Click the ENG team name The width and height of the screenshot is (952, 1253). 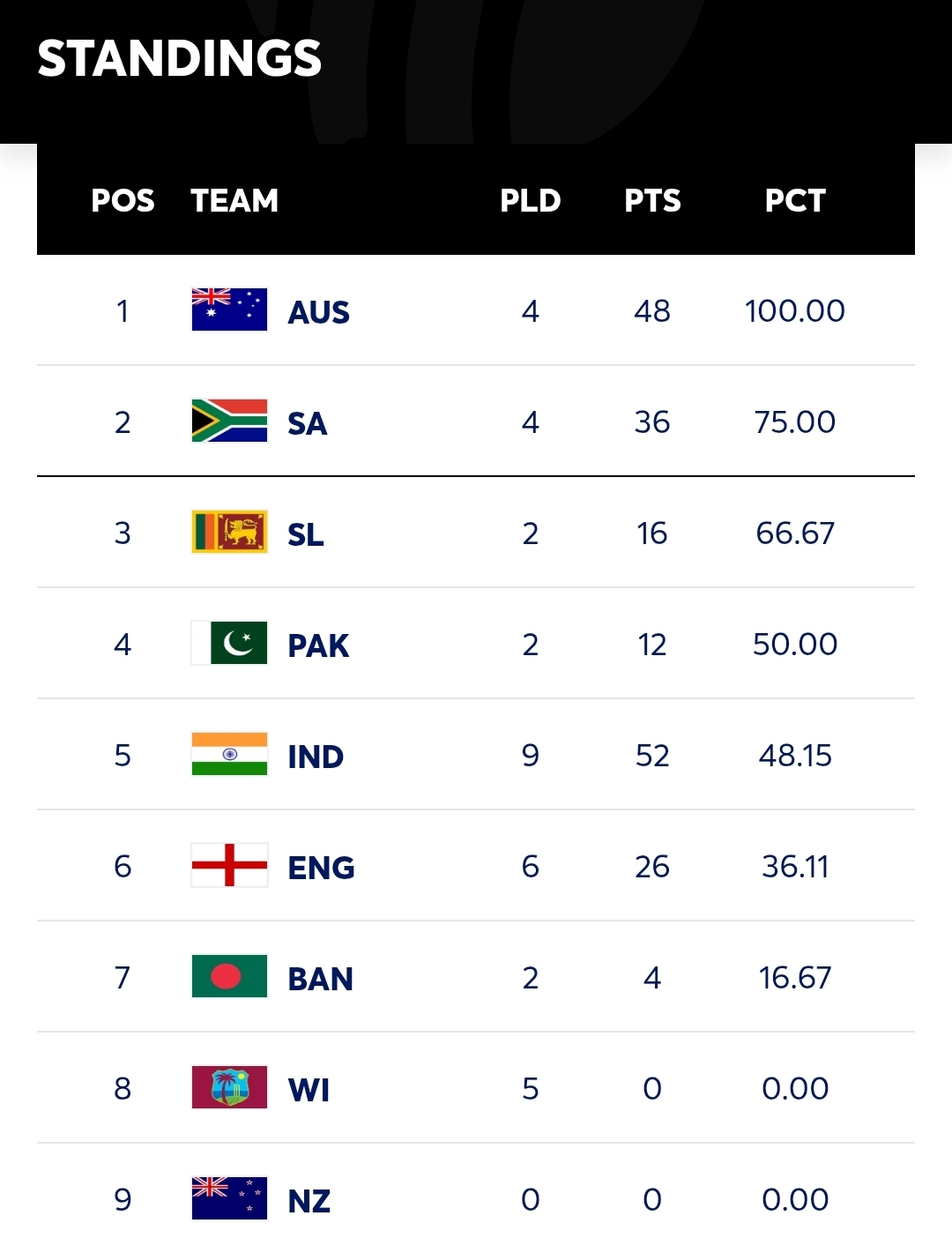click(x=321, y=868)
